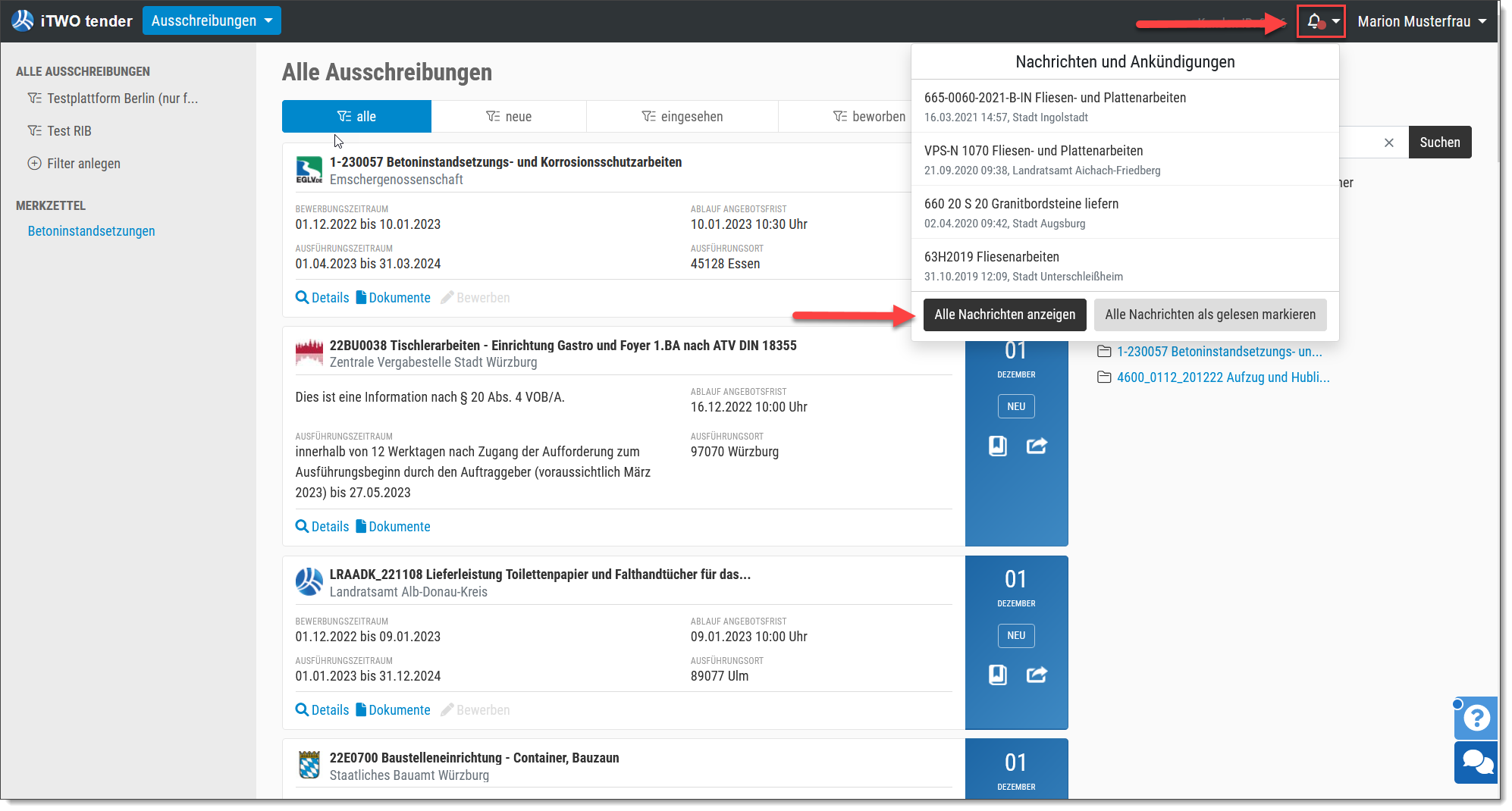This screenshot has width=1512, height=811.
Task: Share the Würzburg Tischlerarbeiten tender
Action: point(1037,446)
